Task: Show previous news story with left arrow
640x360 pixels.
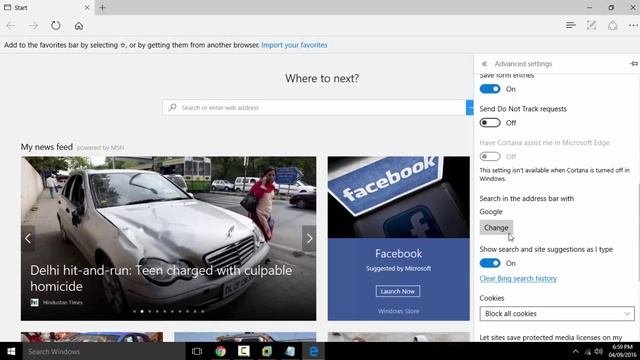Action: pos(28,238)
